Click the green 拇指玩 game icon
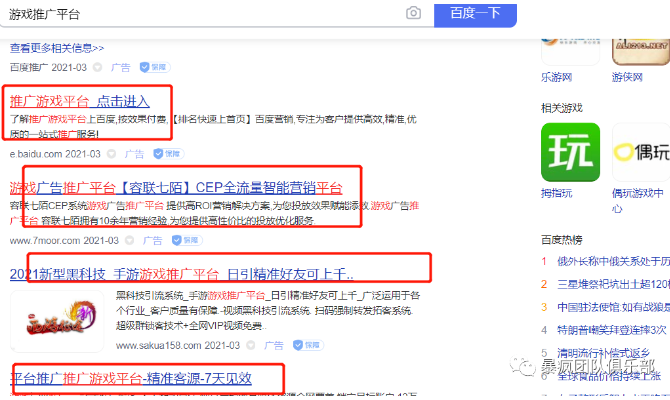This screenshot has width=670, height=400. click(x=570, y=152)
